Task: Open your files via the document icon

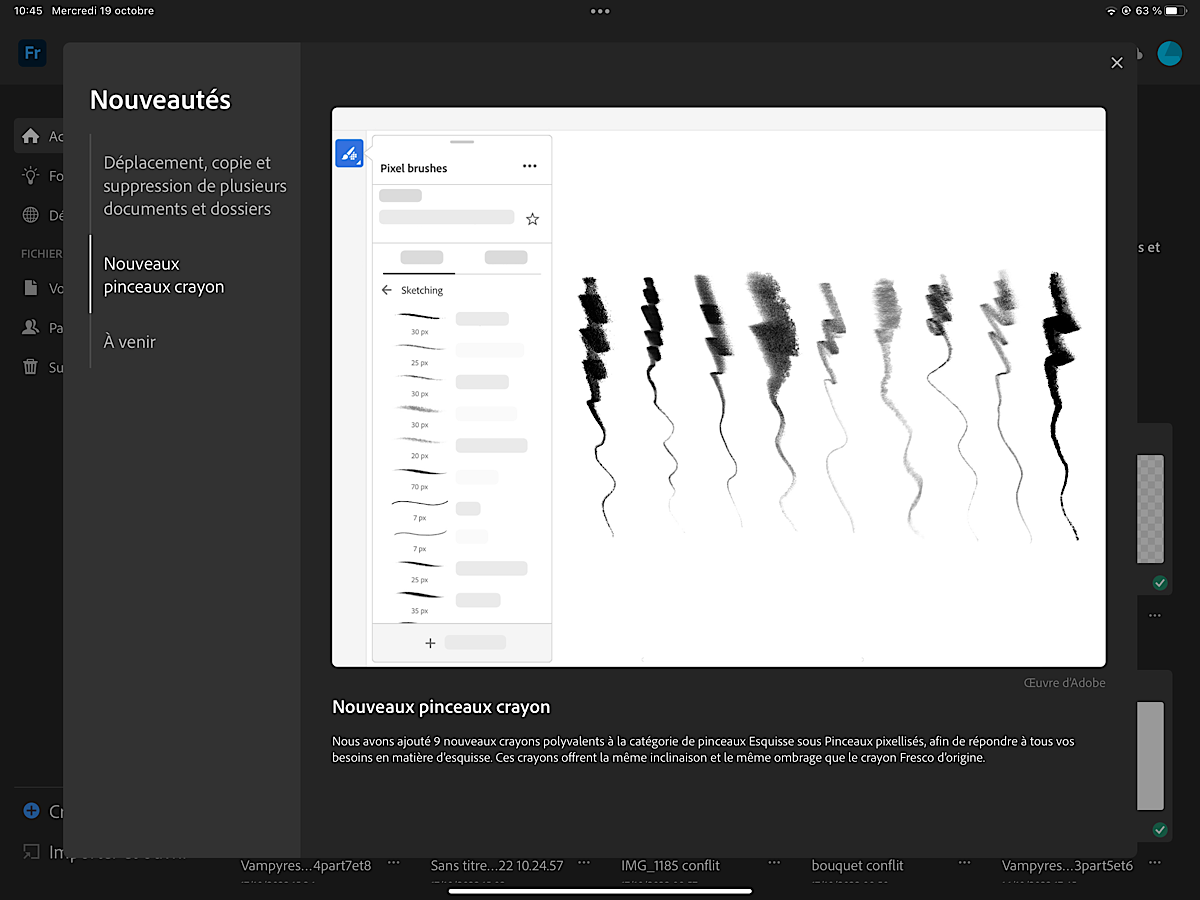Action: click(31, 288)
